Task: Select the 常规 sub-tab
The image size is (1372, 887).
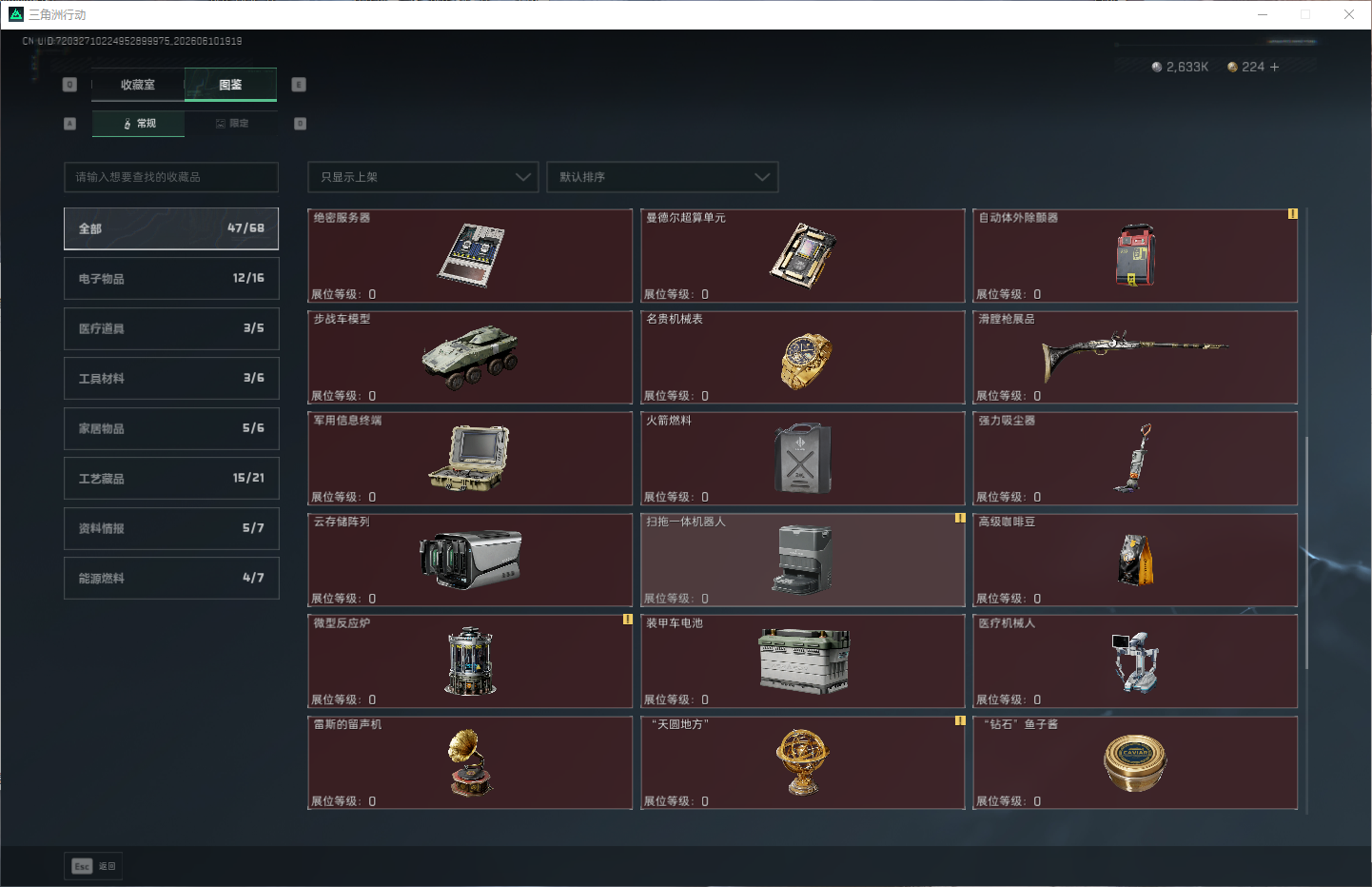Action: [x=139, y=124]
